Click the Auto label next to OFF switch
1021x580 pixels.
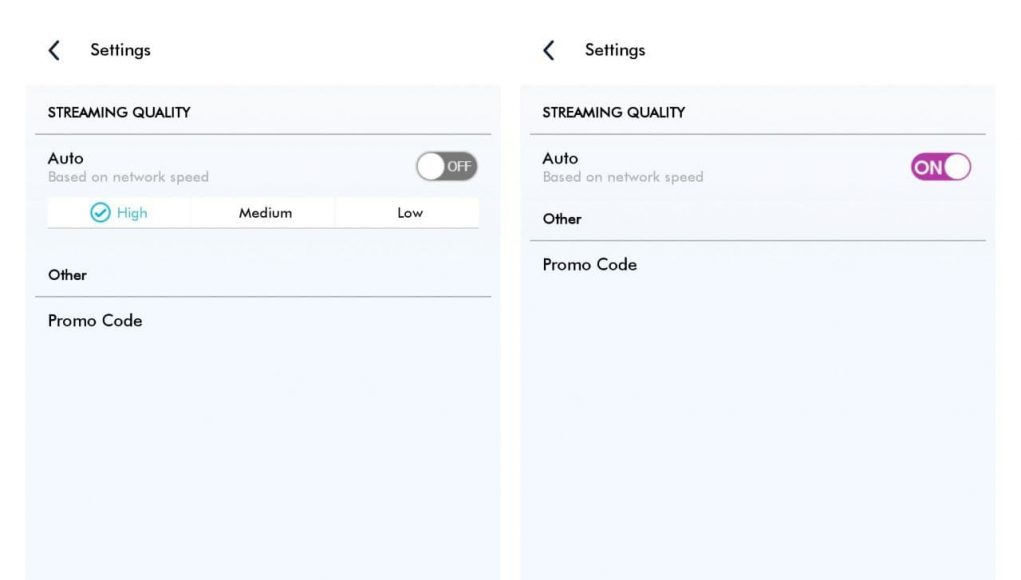coord(66,158)
